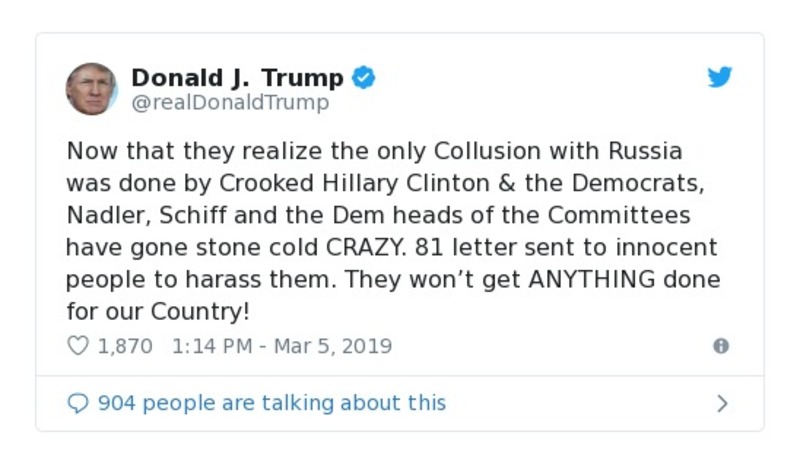Screen dimensions: 800x467
Task: Click the word CRAZY in the tweet
Action: pyautogui.click(x=355, y=248)
